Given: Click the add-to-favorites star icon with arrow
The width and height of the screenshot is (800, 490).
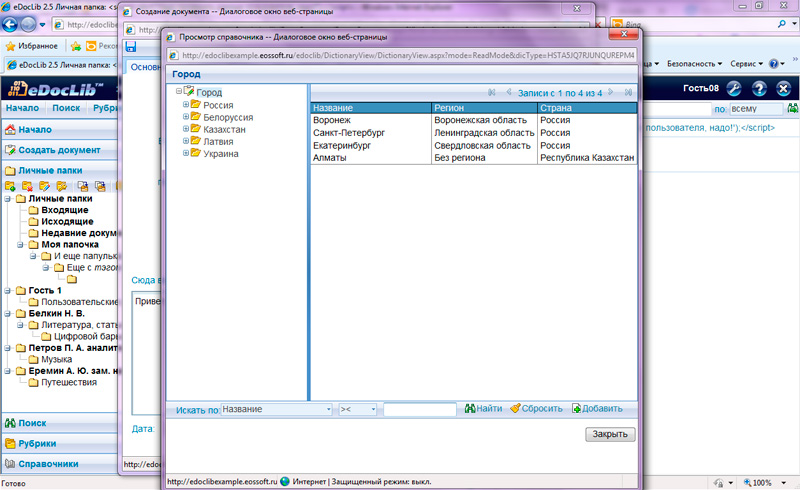Looking at the screenshot, I should 76,46.
